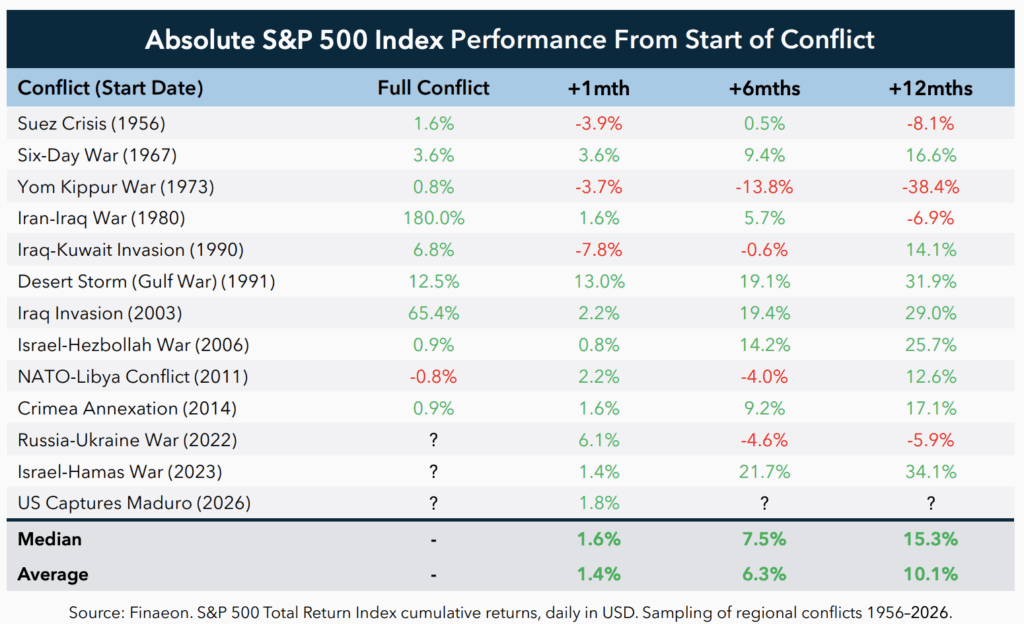The height and width of the screenshot is (624, 1024).
Task: Select the Conflict (Start Date) column header
Action: click(x=110, y=88)
